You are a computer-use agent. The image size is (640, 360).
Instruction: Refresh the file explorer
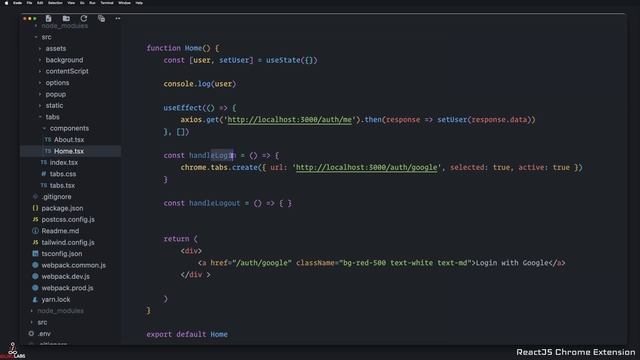84,18
